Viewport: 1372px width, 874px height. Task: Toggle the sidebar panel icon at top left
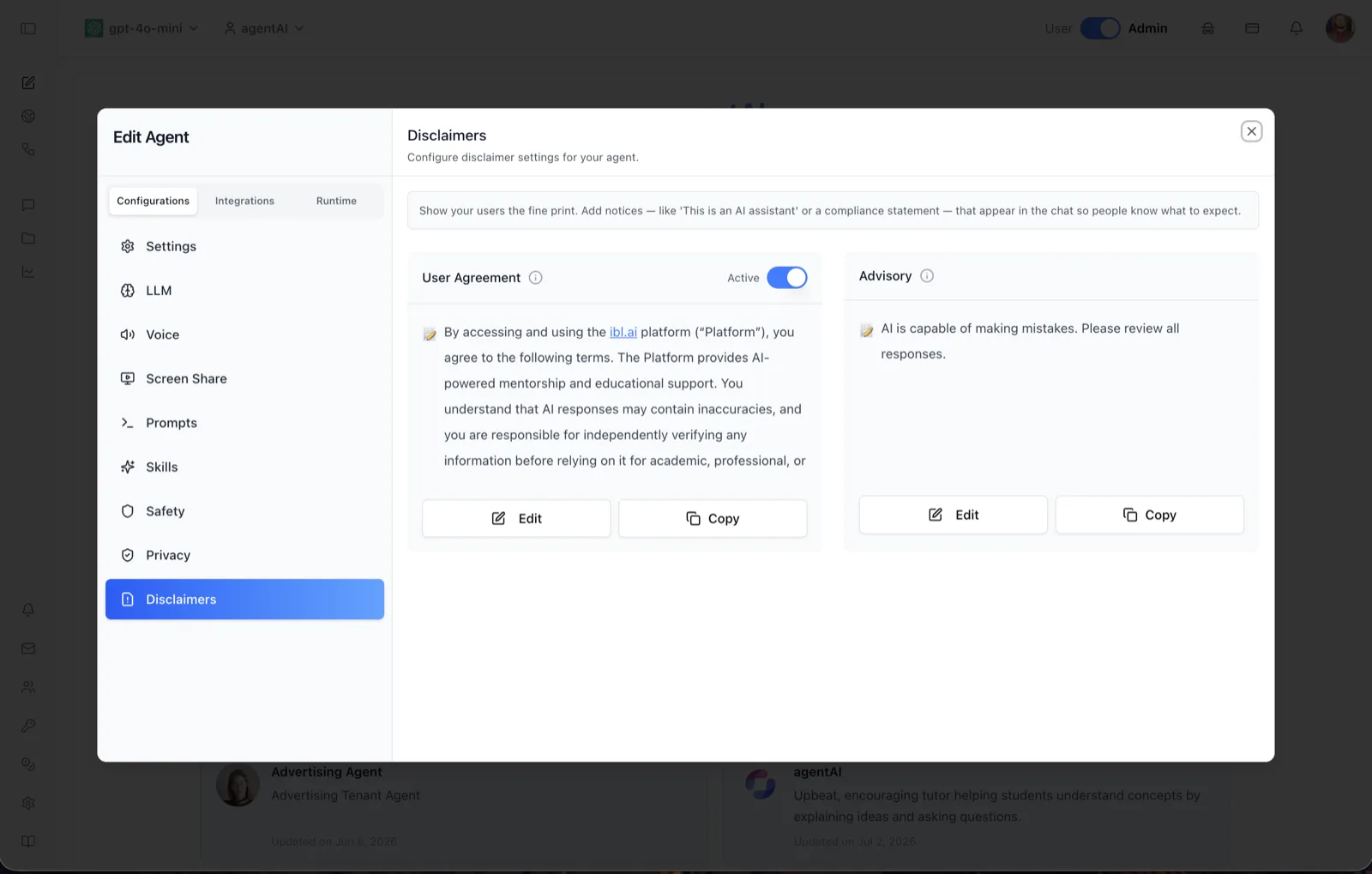pyautogui.click(x=28, y=28)
